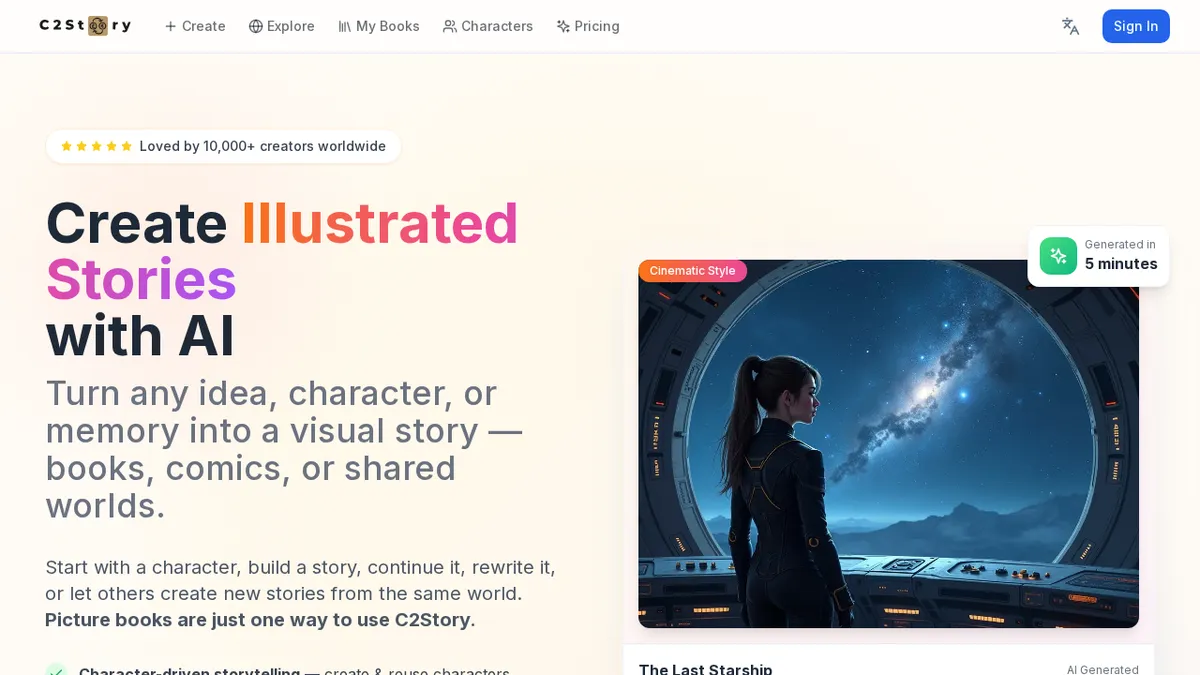Image resolution: width=1200 pixels, height=675 pixels.
Task: Click the C2Story logo
Action: coord(85,25)
